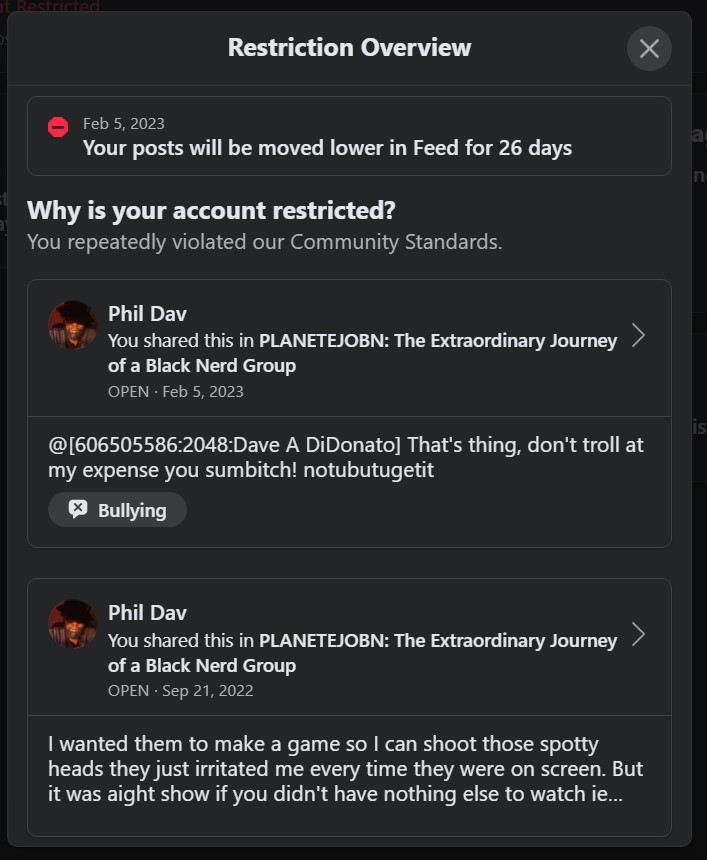This screenshot has height=860, width=707.
Task: Click the Bullying violation label
Action: pyautogui.click(x=131, y=510)
